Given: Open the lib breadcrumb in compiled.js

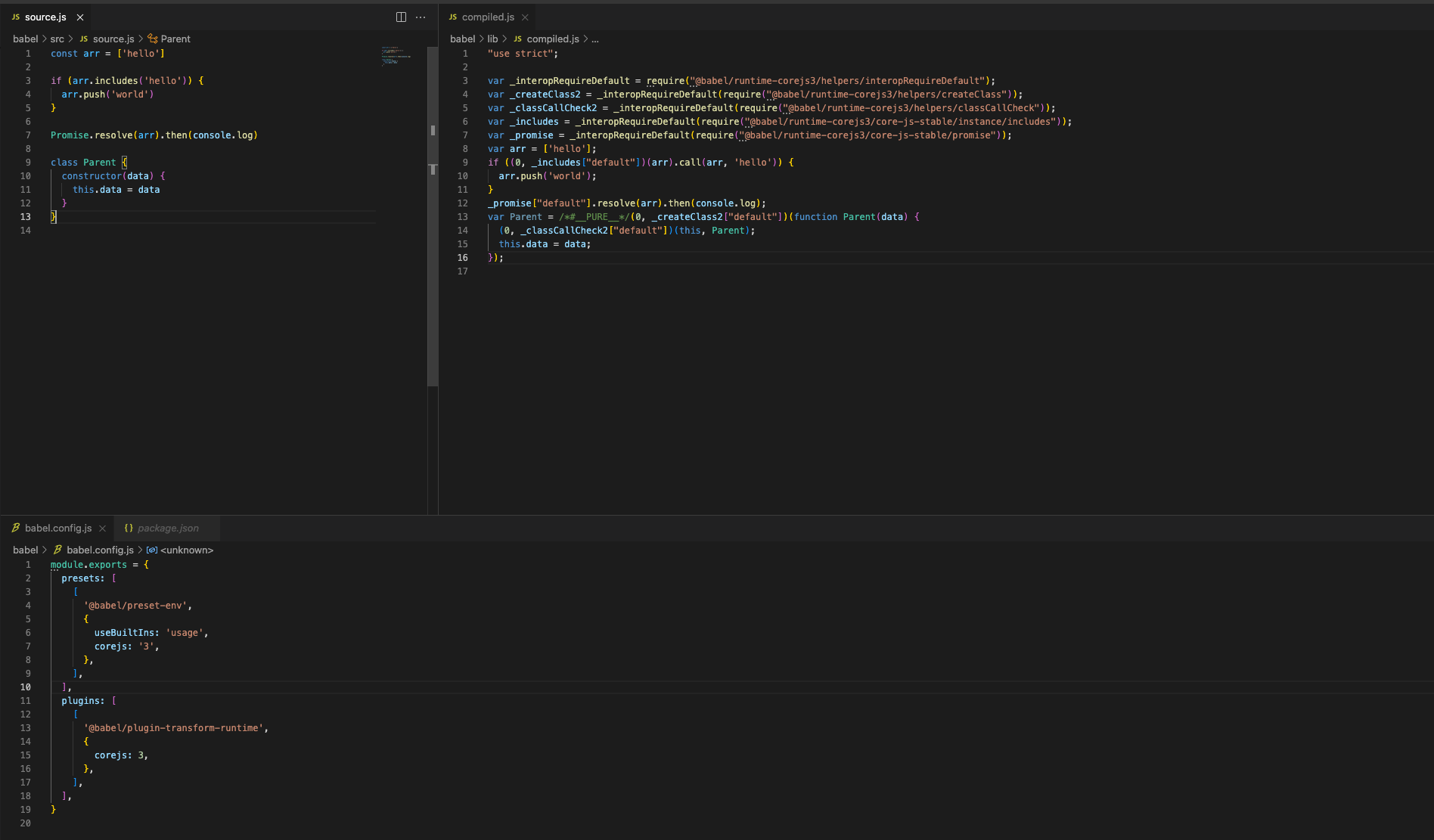Looking at the screenshot, I should [x=492, y=39].
